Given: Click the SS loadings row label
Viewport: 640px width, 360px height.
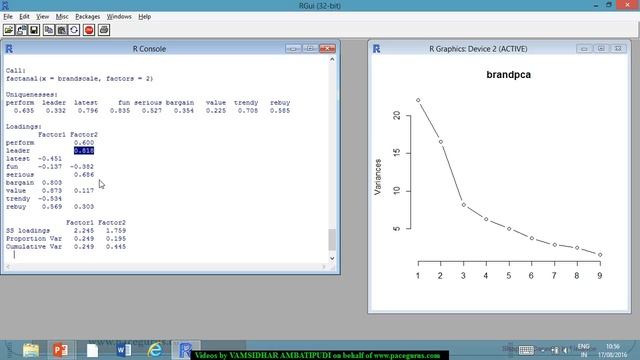Looking at the screenshot, I should [x=28, y=231].
